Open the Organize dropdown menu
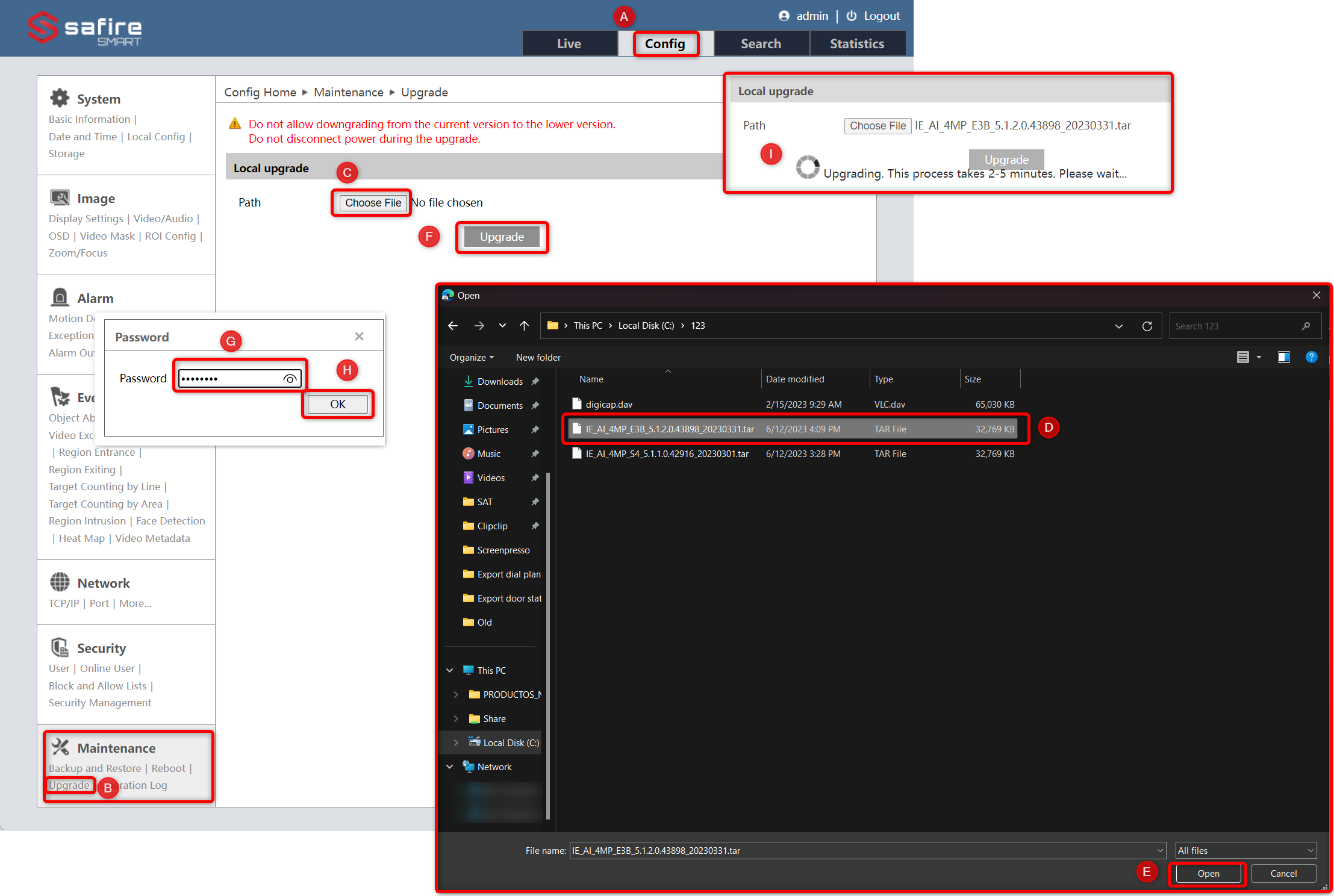 472,357
